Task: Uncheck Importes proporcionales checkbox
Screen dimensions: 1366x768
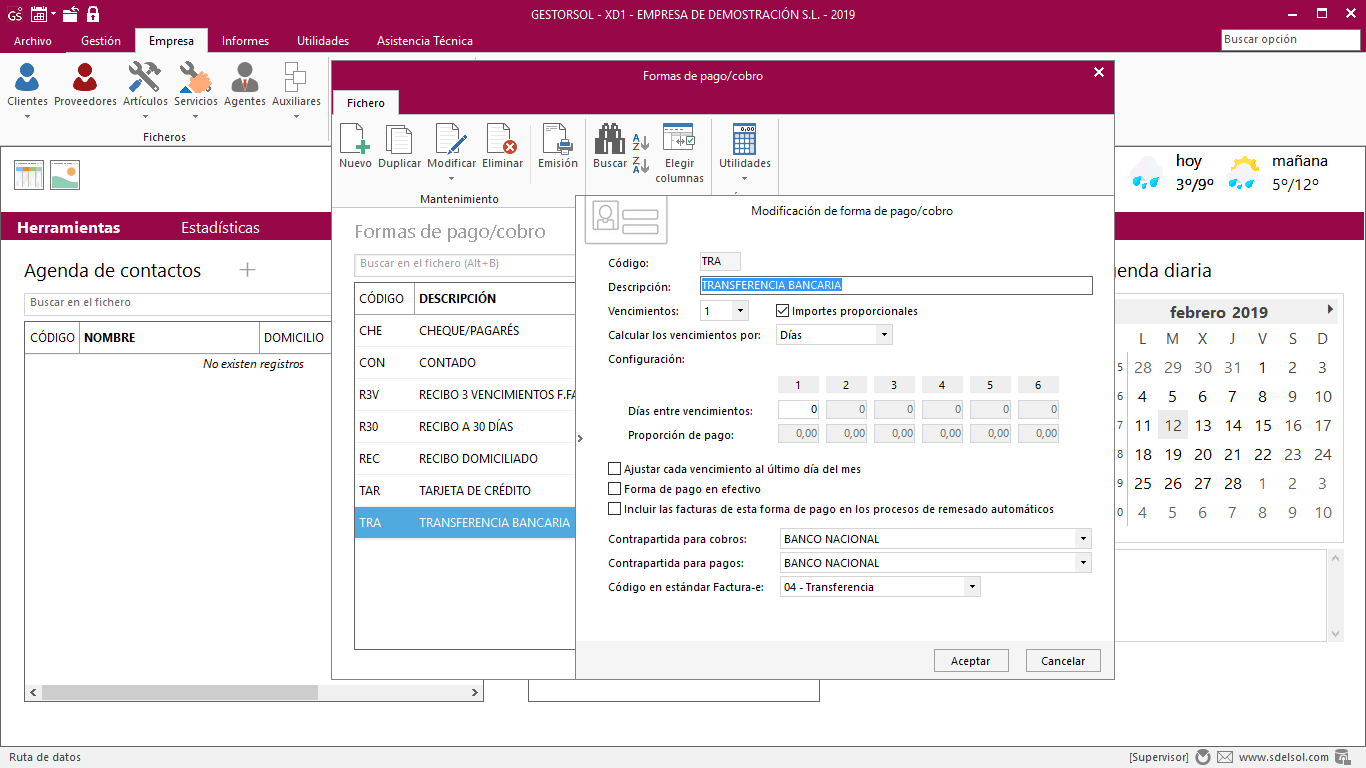Action: [783, 311]
